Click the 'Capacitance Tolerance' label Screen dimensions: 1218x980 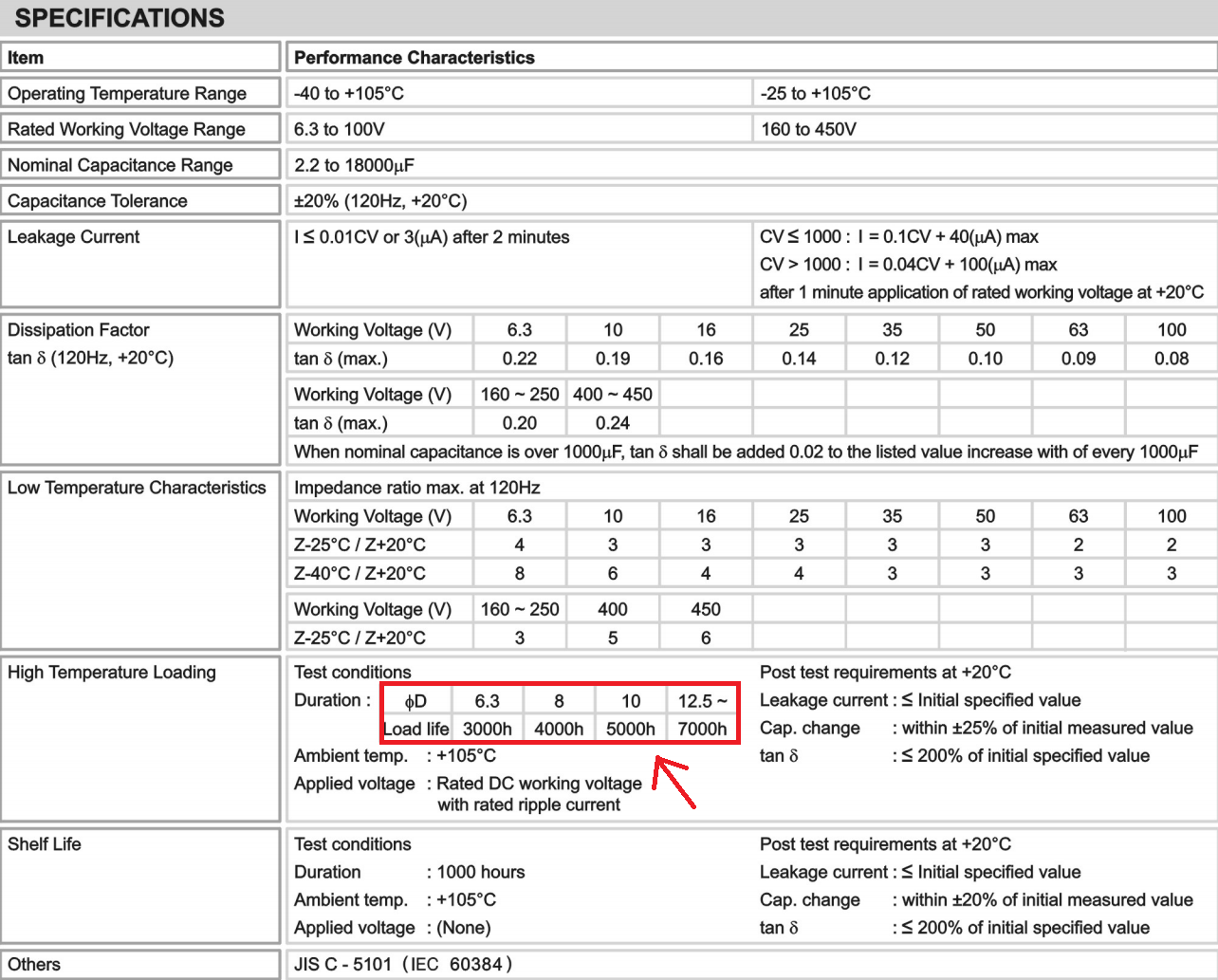98,201
